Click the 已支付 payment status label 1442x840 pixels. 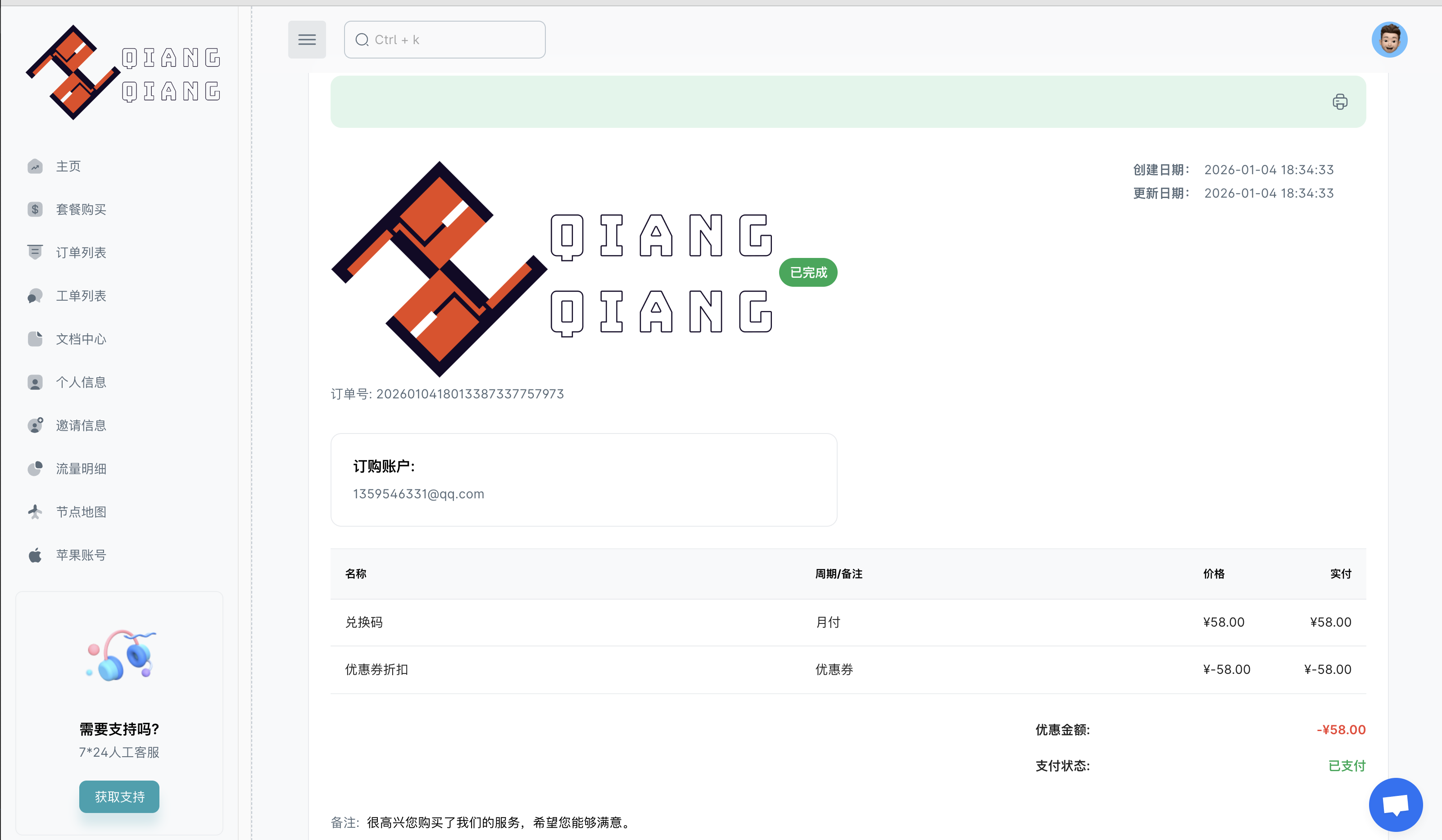click(x=1347, y=766)
